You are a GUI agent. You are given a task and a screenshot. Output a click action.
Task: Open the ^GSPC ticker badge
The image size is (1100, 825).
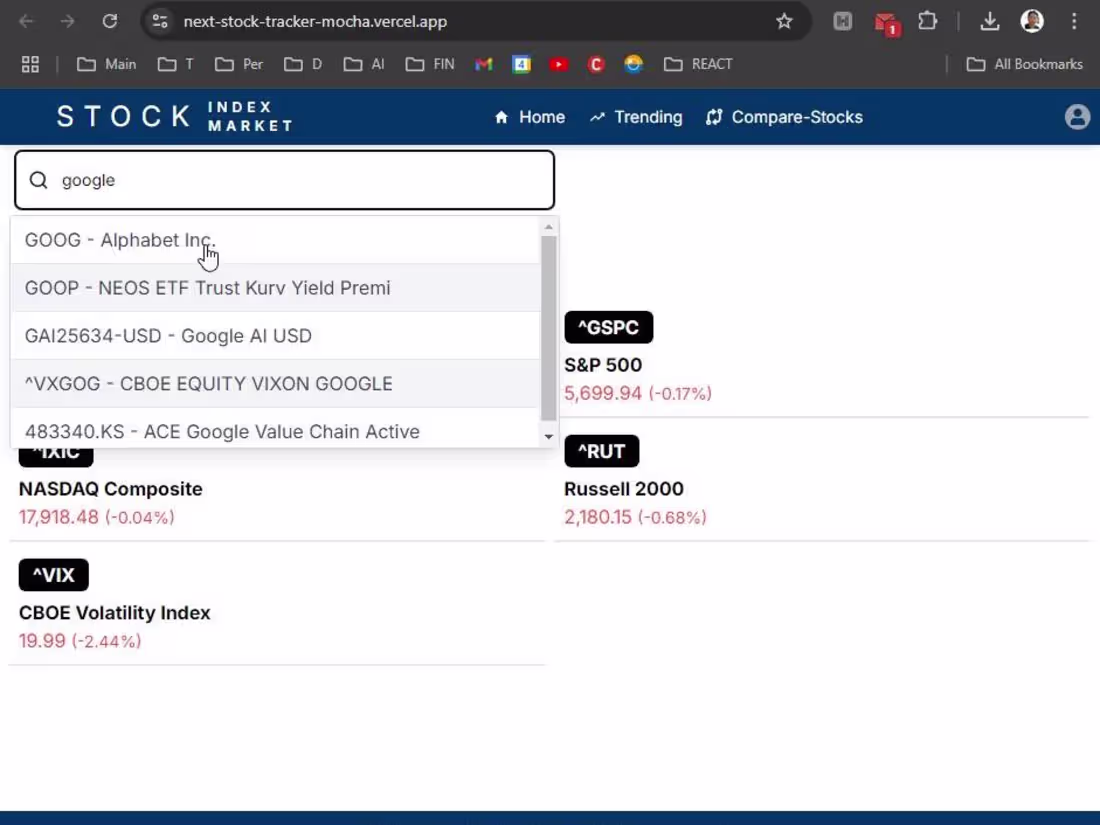tap(608, 328)
